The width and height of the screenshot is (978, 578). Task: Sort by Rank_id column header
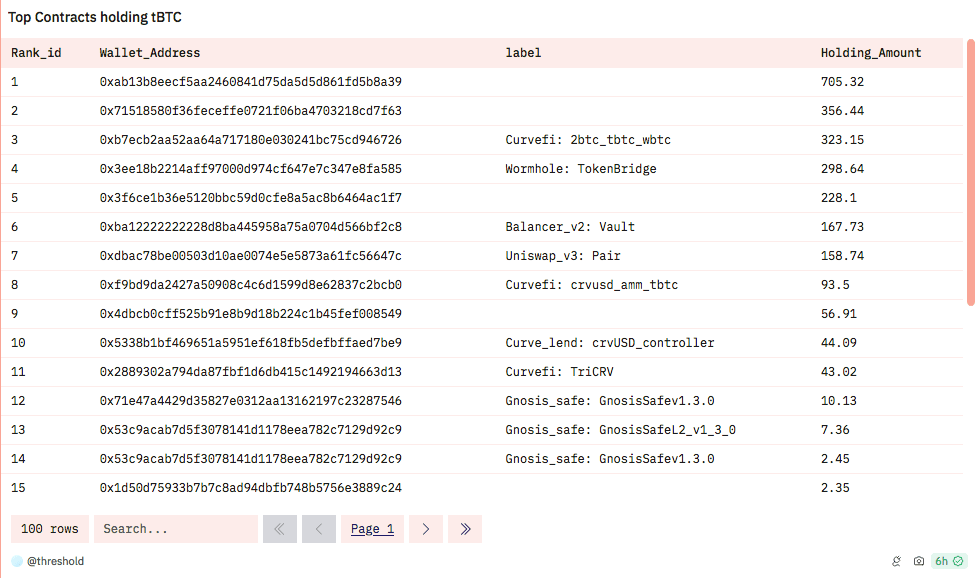point(36,53)
